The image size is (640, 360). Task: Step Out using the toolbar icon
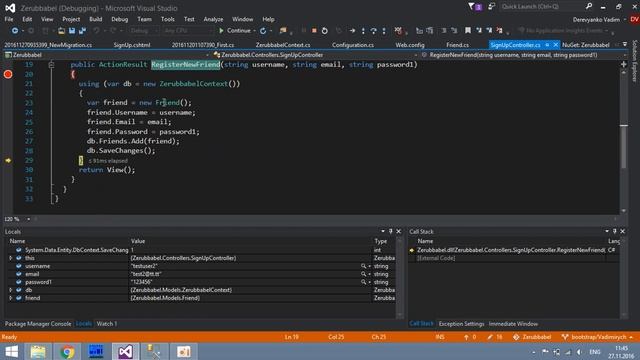(384, 31)
